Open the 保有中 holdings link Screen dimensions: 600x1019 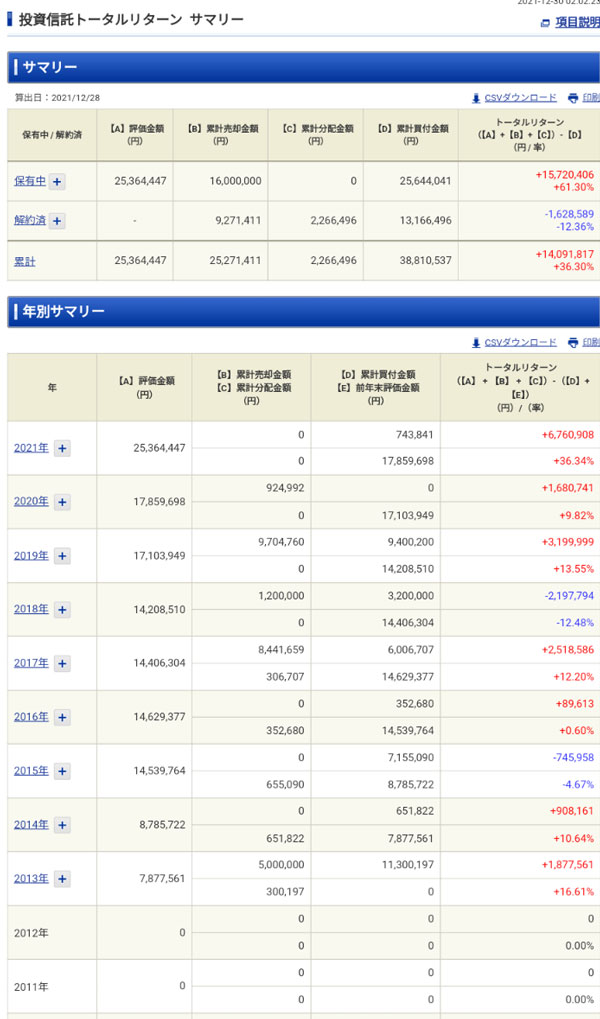pos(29,181)
